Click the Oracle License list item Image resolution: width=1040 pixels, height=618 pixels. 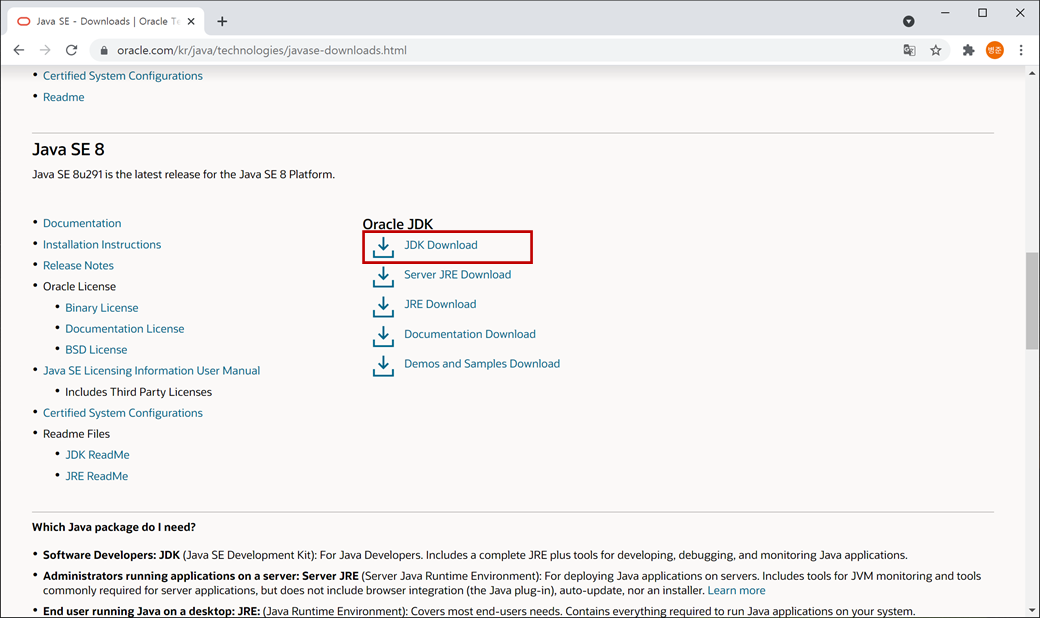click(80, 286)
